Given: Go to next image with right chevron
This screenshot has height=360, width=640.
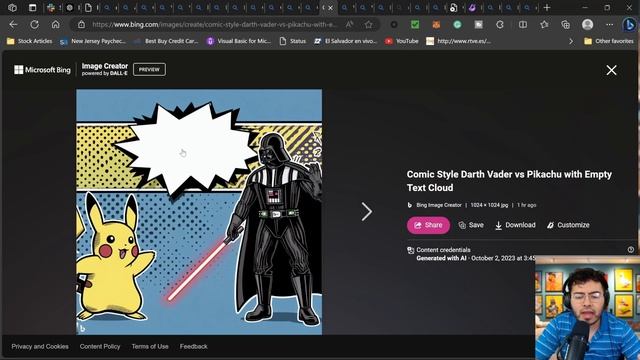Looking at the screenshot, I should 367,211.
